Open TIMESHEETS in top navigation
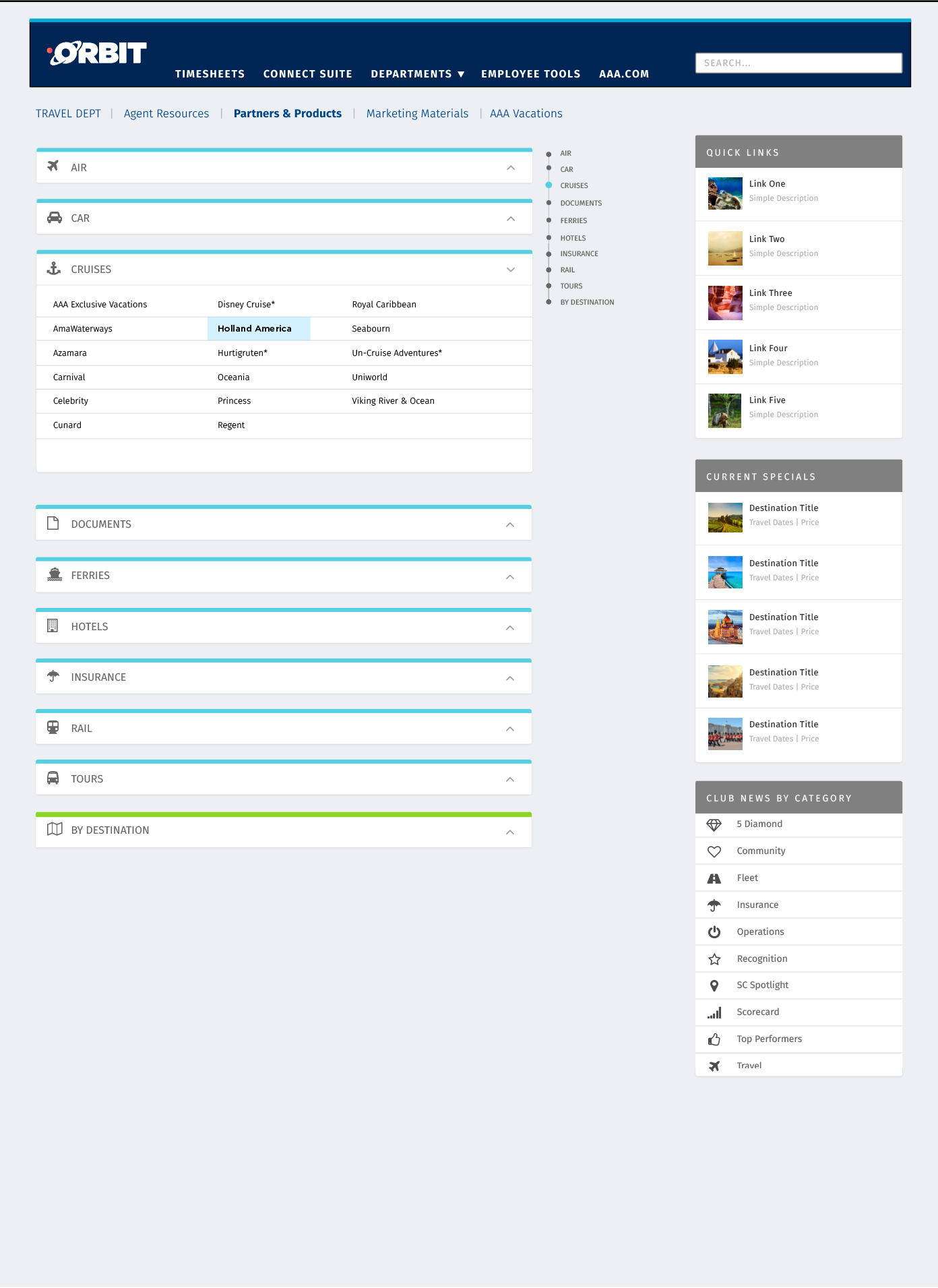The height and width of the screenshot is (1288, 938). coord(210,74)
